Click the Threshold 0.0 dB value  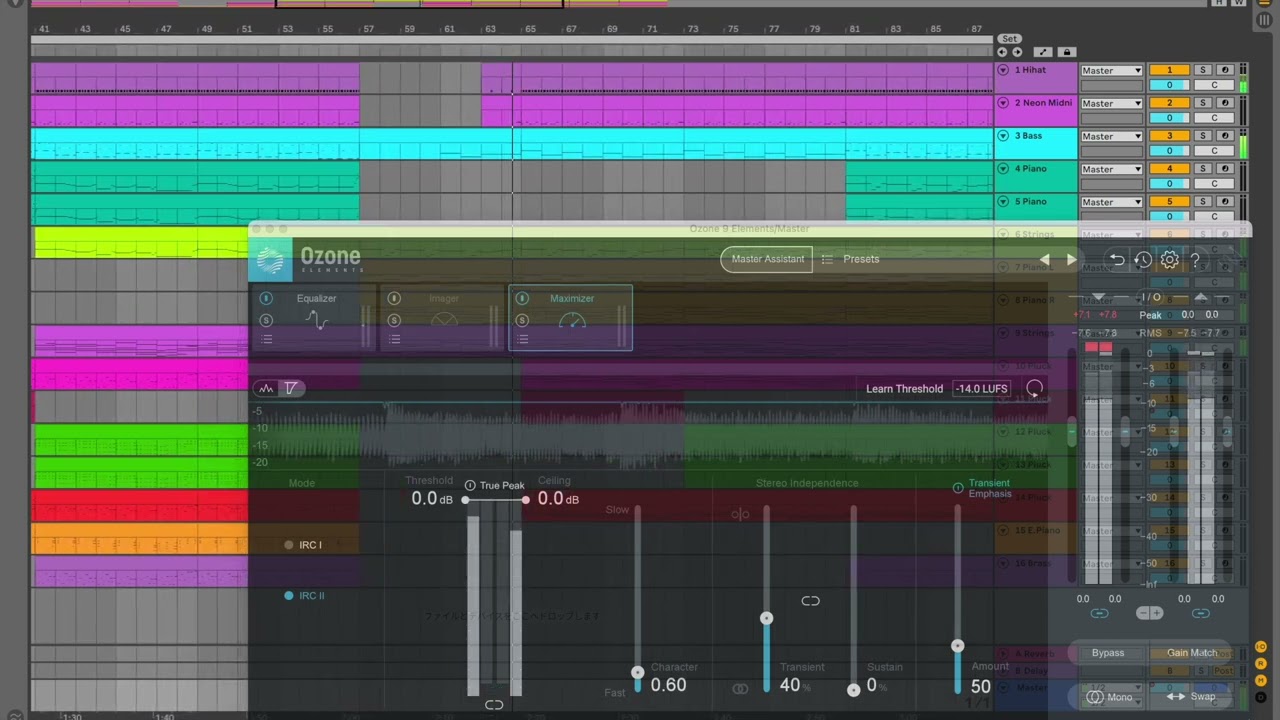click(x=432, y=498)
